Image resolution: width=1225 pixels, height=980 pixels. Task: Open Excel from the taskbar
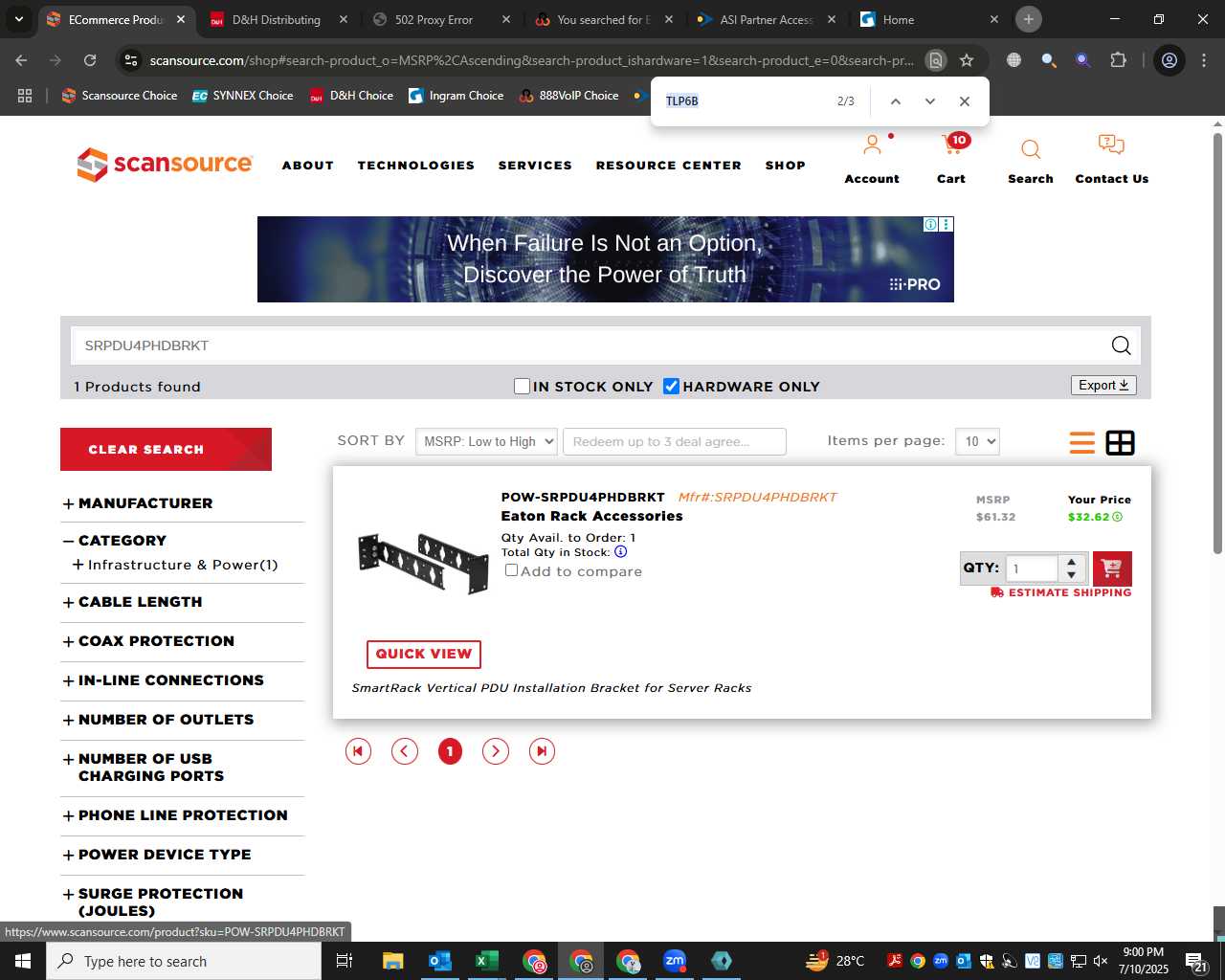coord(486,961)
